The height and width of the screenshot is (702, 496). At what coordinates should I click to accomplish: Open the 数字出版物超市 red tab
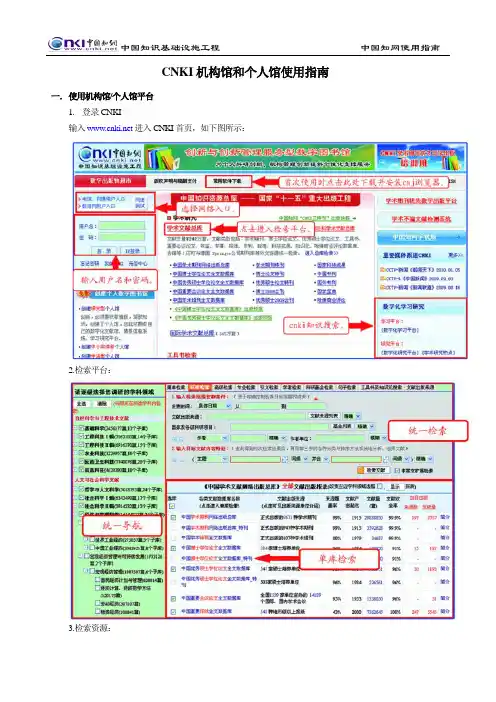(110, 181)
